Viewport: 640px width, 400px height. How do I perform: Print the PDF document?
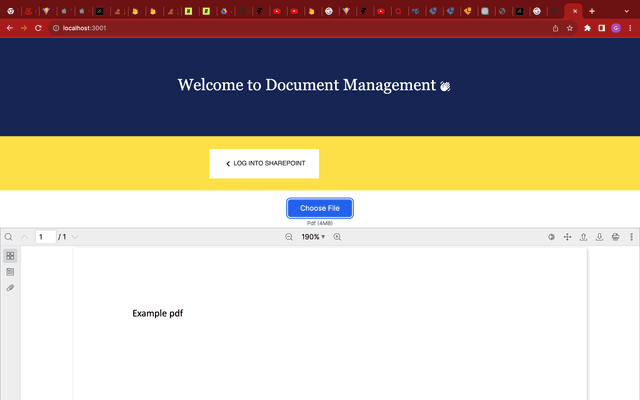(x=615, y=237)
